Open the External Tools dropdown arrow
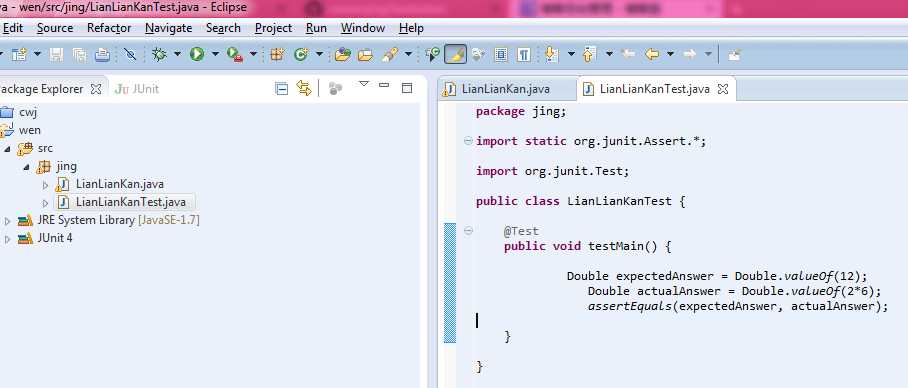Image resolution: width=908 pixels, height=388 pixels. pos(253,54)
